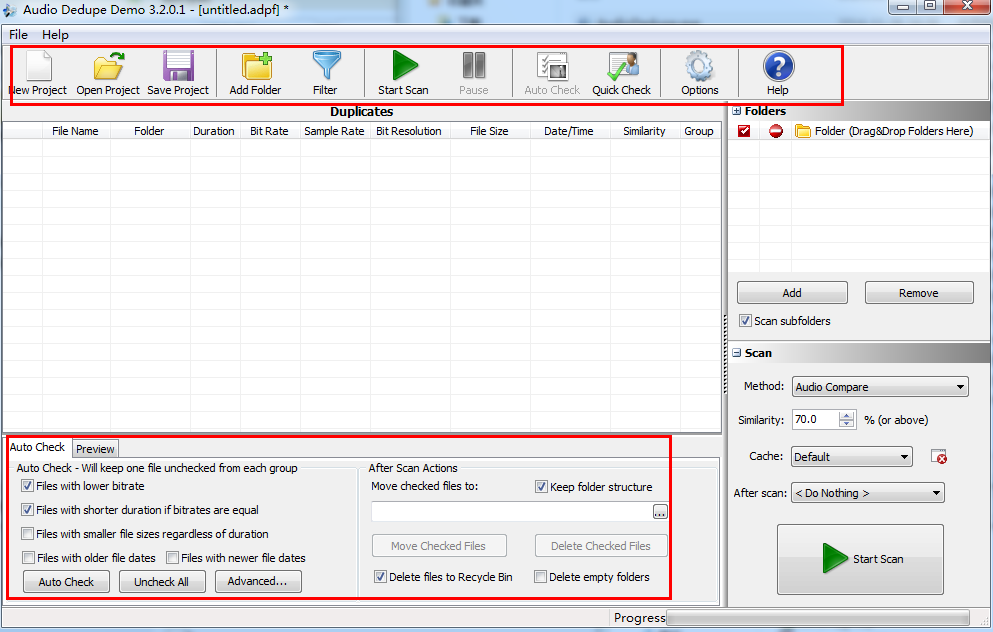Open the File menu
Viewport: 993px width, 632px height.
[18, 35]
